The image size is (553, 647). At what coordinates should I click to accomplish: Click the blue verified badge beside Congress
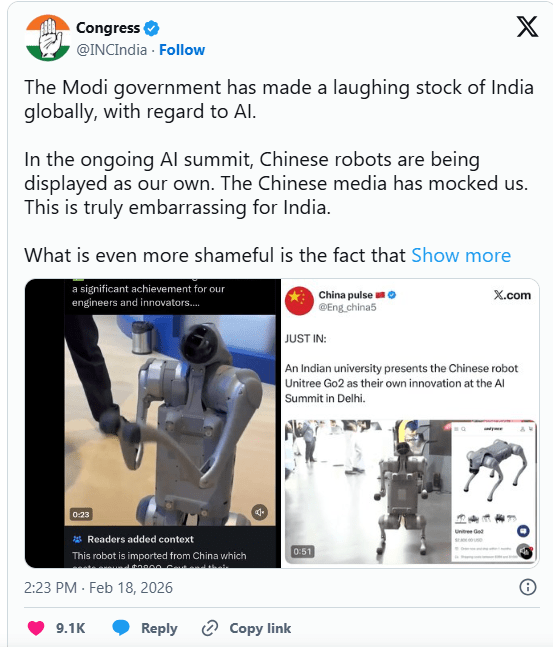(151, 28)
